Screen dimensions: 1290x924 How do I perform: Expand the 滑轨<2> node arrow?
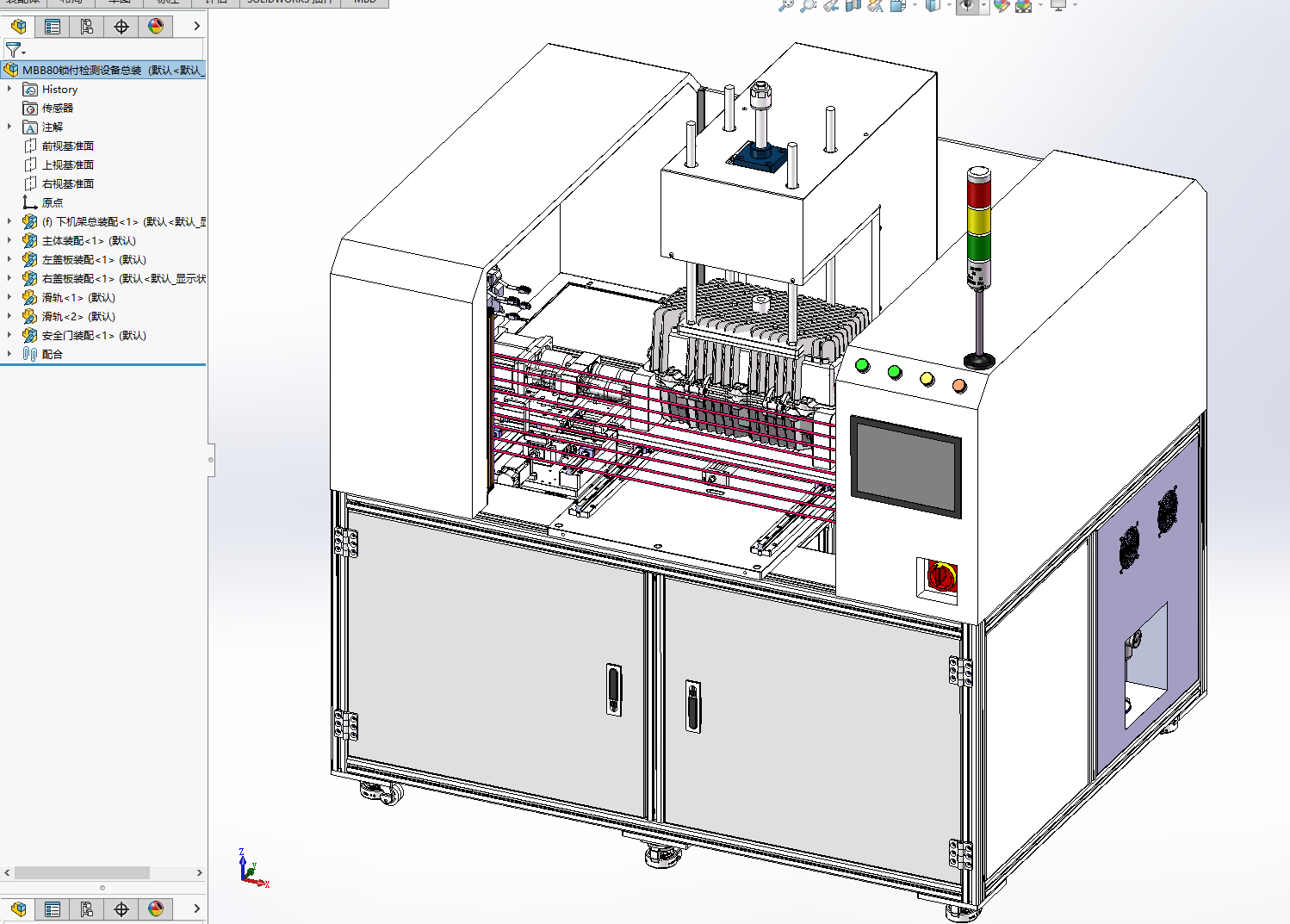coord(9,316)
